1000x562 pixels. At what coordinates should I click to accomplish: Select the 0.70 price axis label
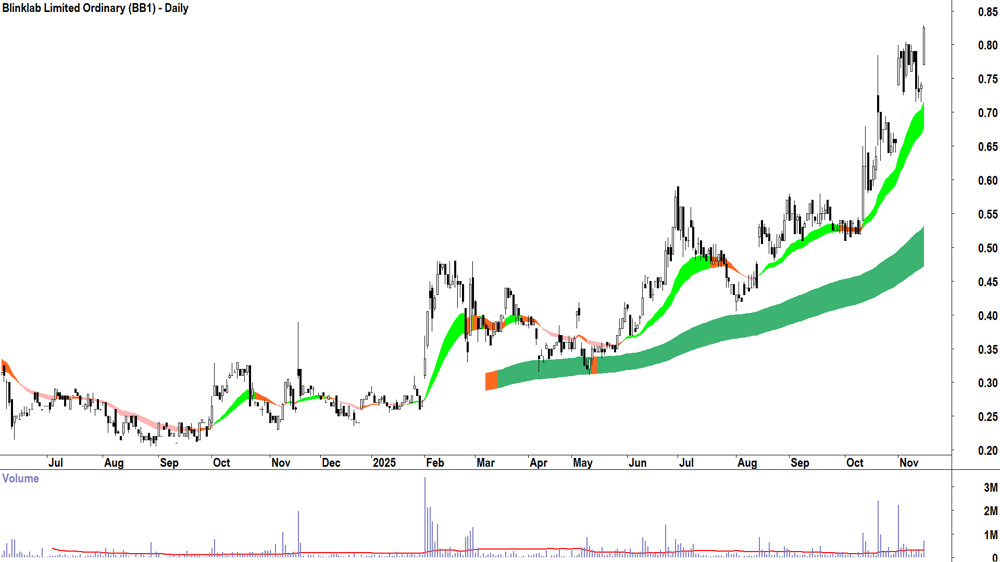(x=988, y=113)
